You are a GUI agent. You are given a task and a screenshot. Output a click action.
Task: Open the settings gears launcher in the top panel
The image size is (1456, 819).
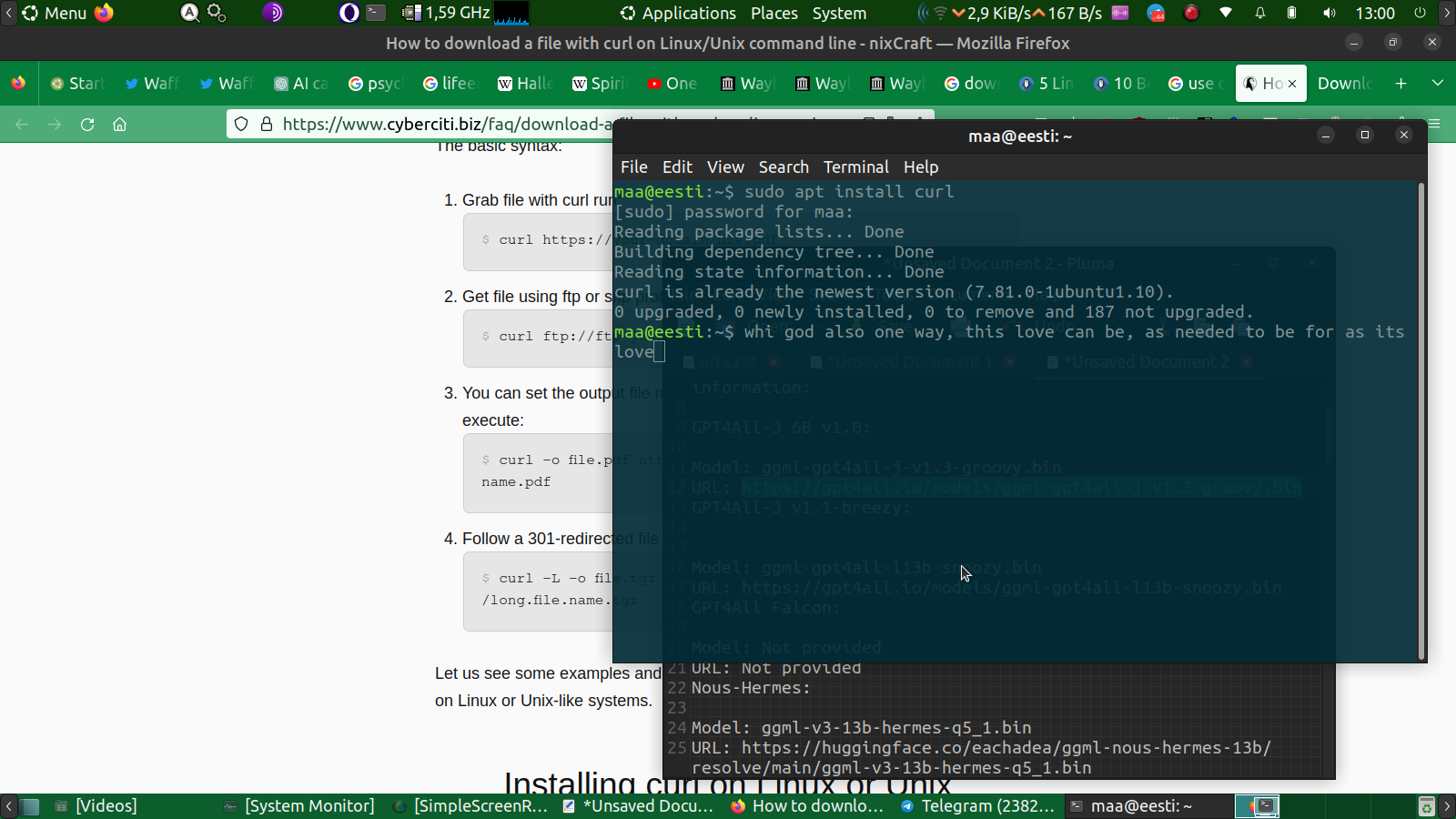click(x=217, y=13)
